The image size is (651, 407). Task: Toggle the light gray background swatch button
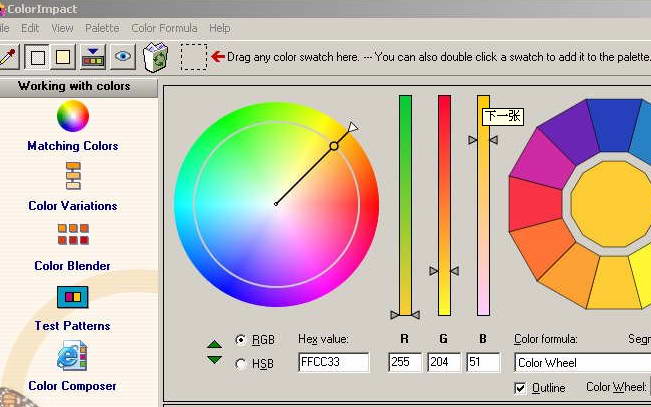pos(37,56)
